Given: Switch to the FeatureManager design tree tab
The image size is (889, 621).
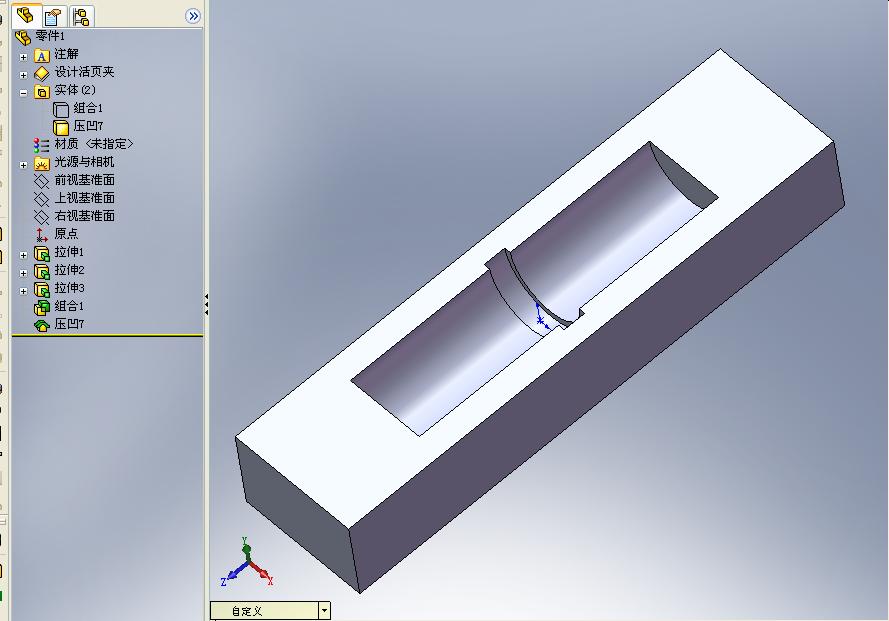Looking at the screenshot, I should click(x=26, y=15).
